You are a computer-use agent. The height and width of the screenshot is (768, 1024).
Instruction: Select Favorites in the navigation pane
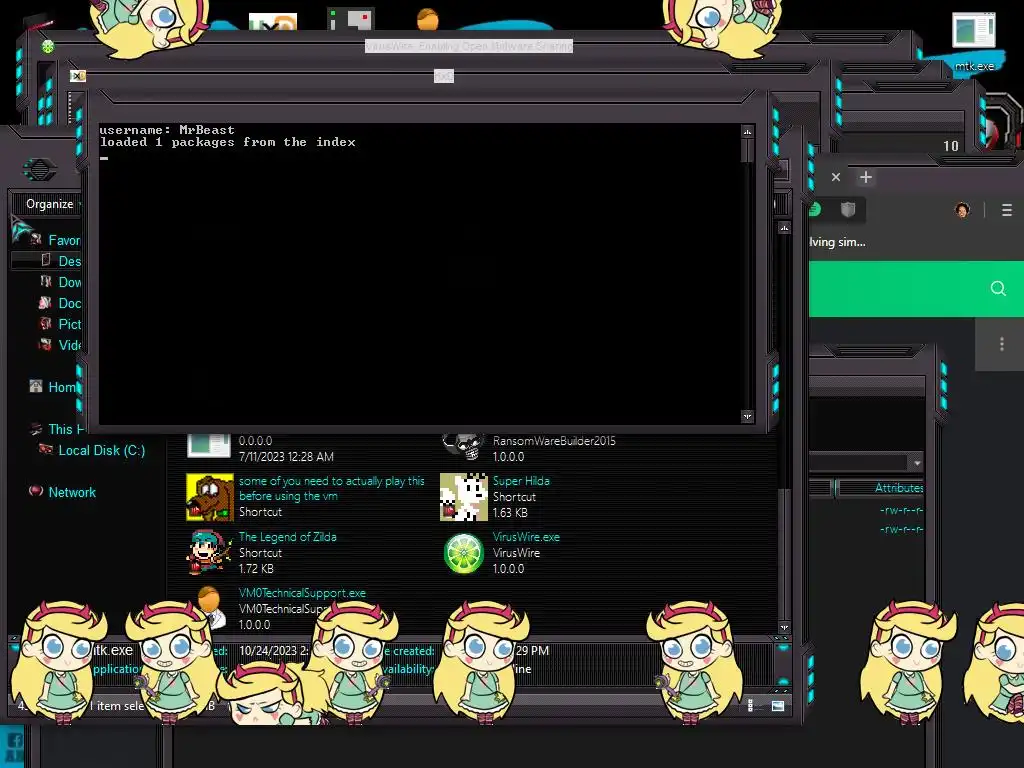tap(64, 240)
